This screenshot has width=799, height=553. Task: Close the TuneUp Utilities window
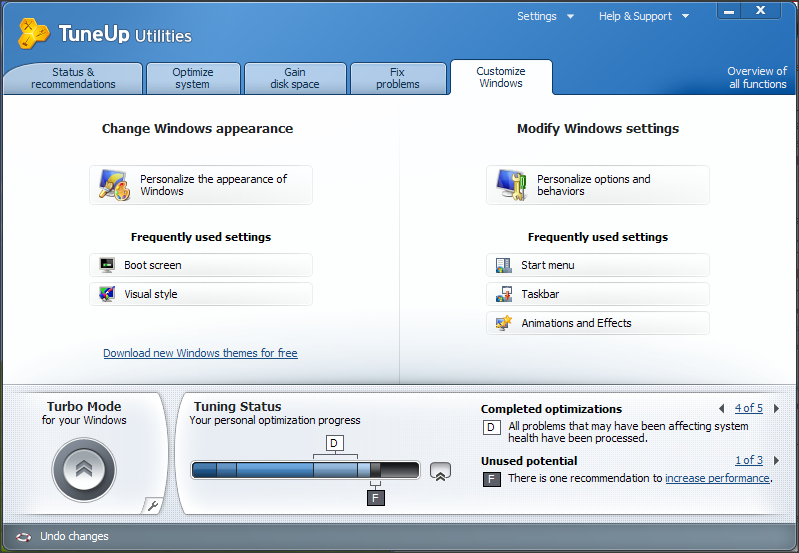click(761, 11)
